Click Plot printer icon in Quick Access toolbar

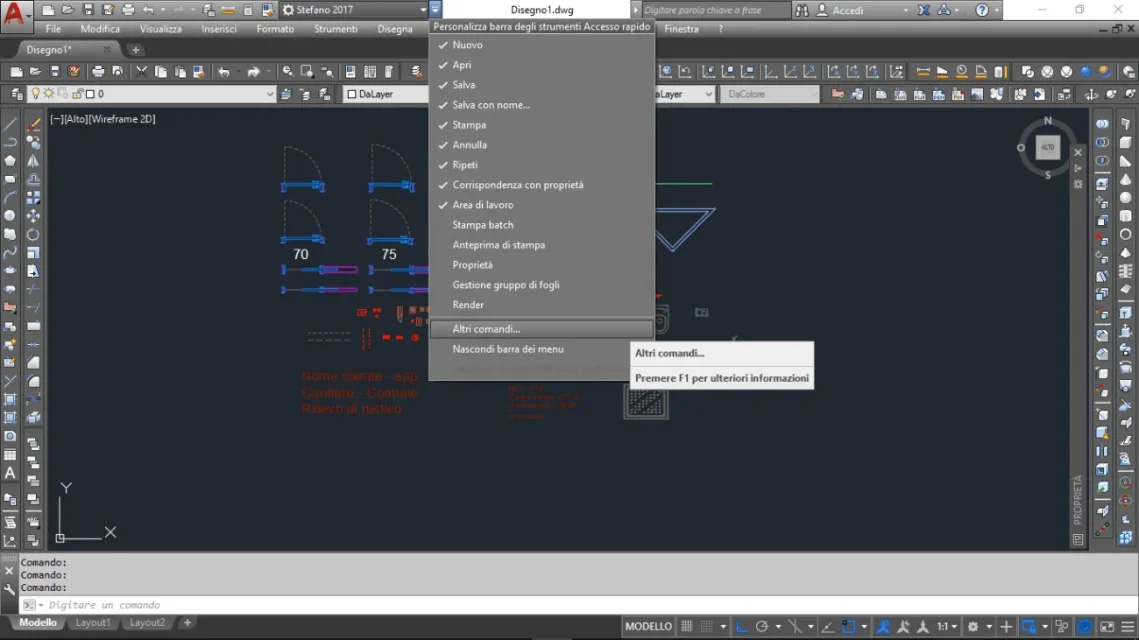tap(128, 10)
